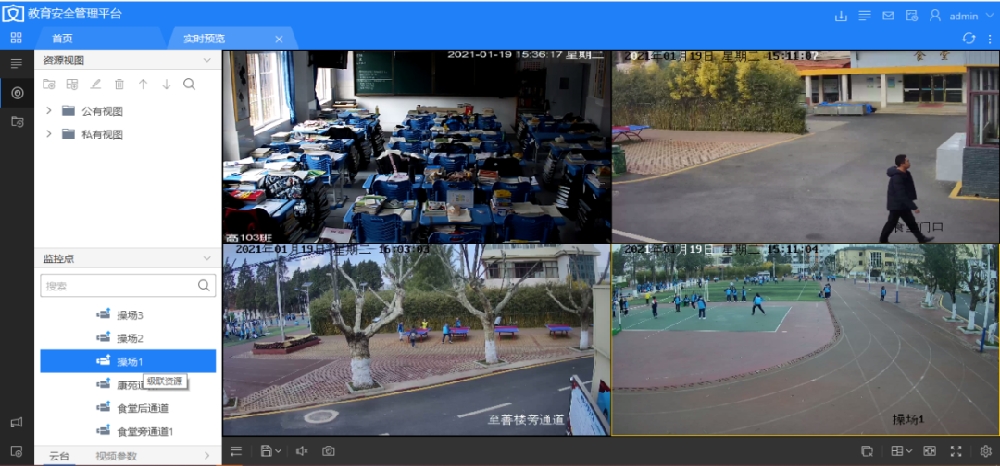Click the refresh icon in tab bar
1000x466 pixels.
click(969, 38)
